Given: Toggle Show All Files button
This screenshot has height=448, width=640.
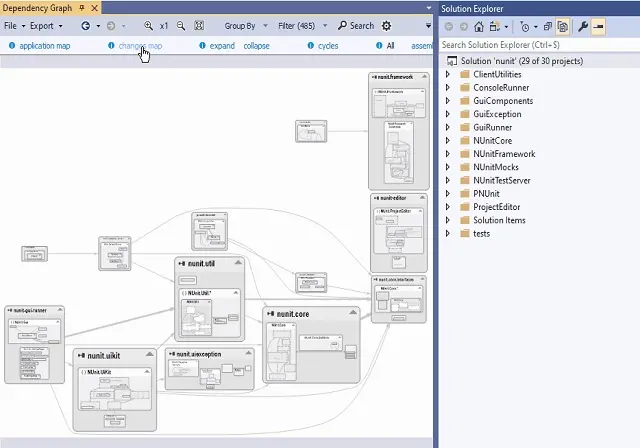Looking at the screenshot, I should click(x=564, y=26).
